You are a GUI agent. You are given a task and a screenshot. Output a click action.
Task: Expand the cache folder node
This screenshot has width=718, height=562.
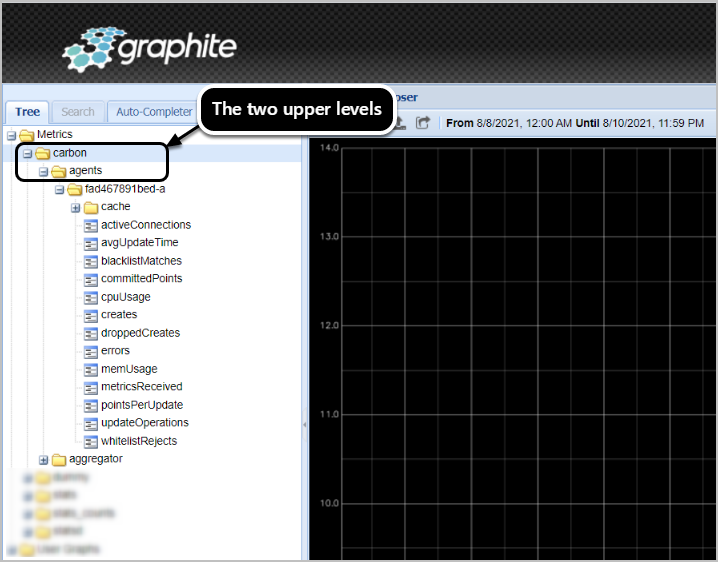tap(75, 207)
